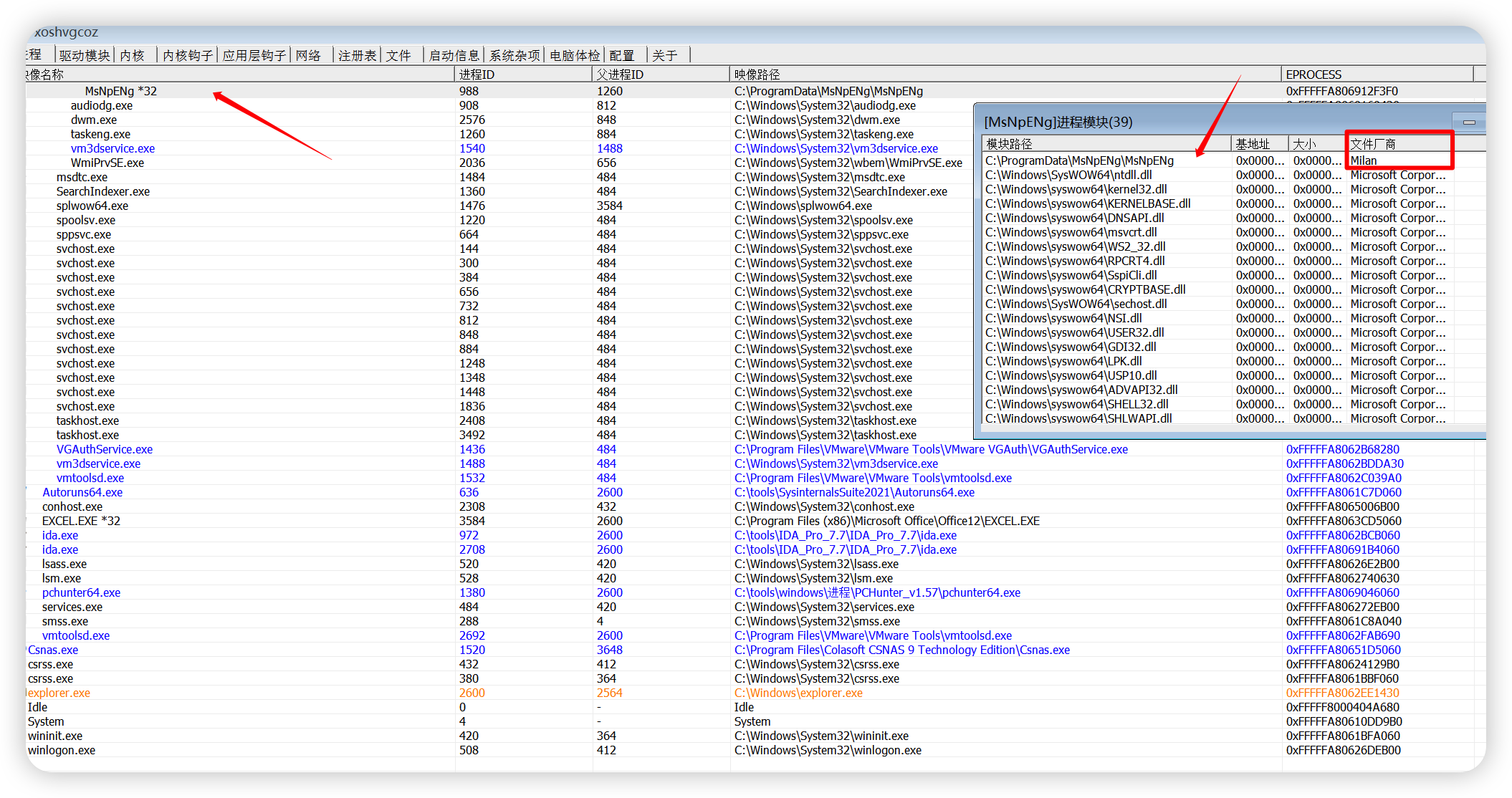Select the lsm.exe process
This screenshot has width=1512, height=798.
[x=61, y=578]
